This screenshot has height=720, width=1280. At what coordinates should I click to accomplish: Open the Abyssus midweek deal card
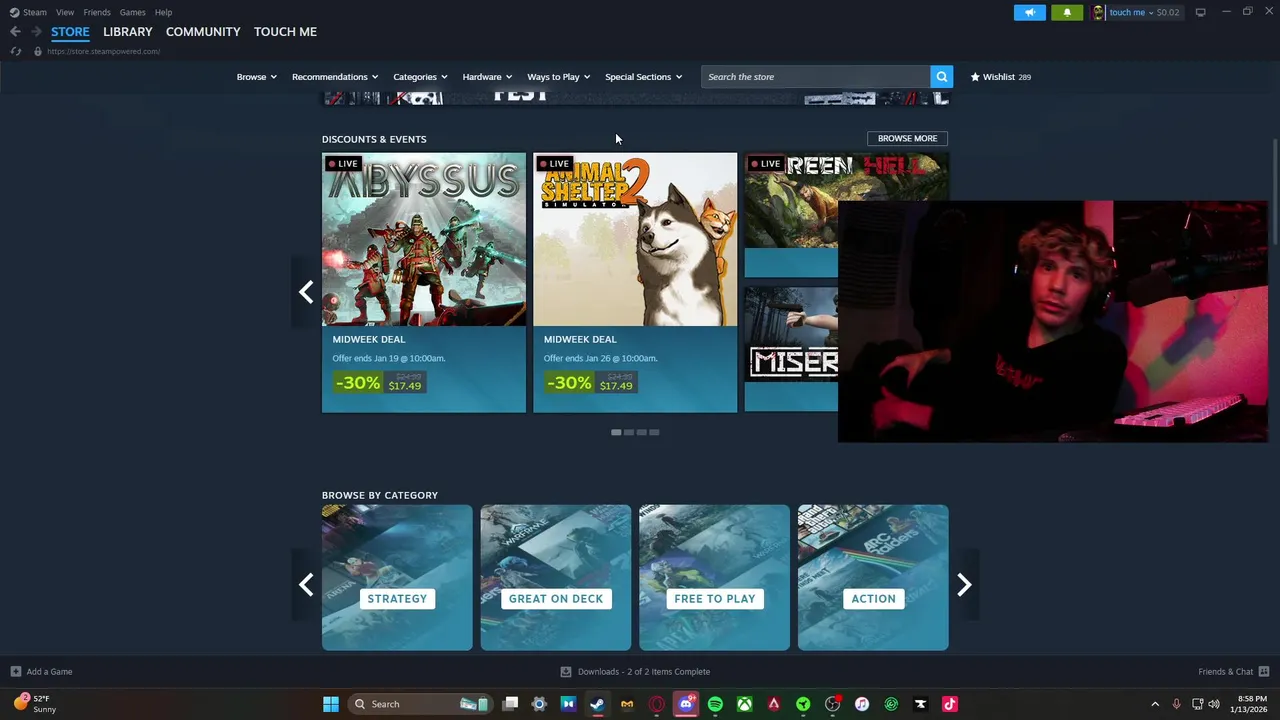tap(424, 282)
